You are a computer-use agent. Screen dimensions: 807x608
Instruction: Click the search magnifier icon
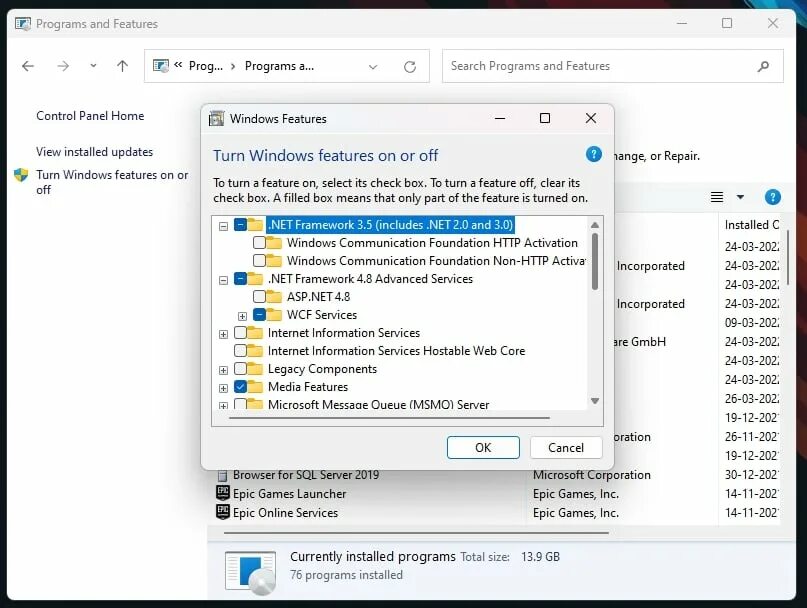(763, 66)
